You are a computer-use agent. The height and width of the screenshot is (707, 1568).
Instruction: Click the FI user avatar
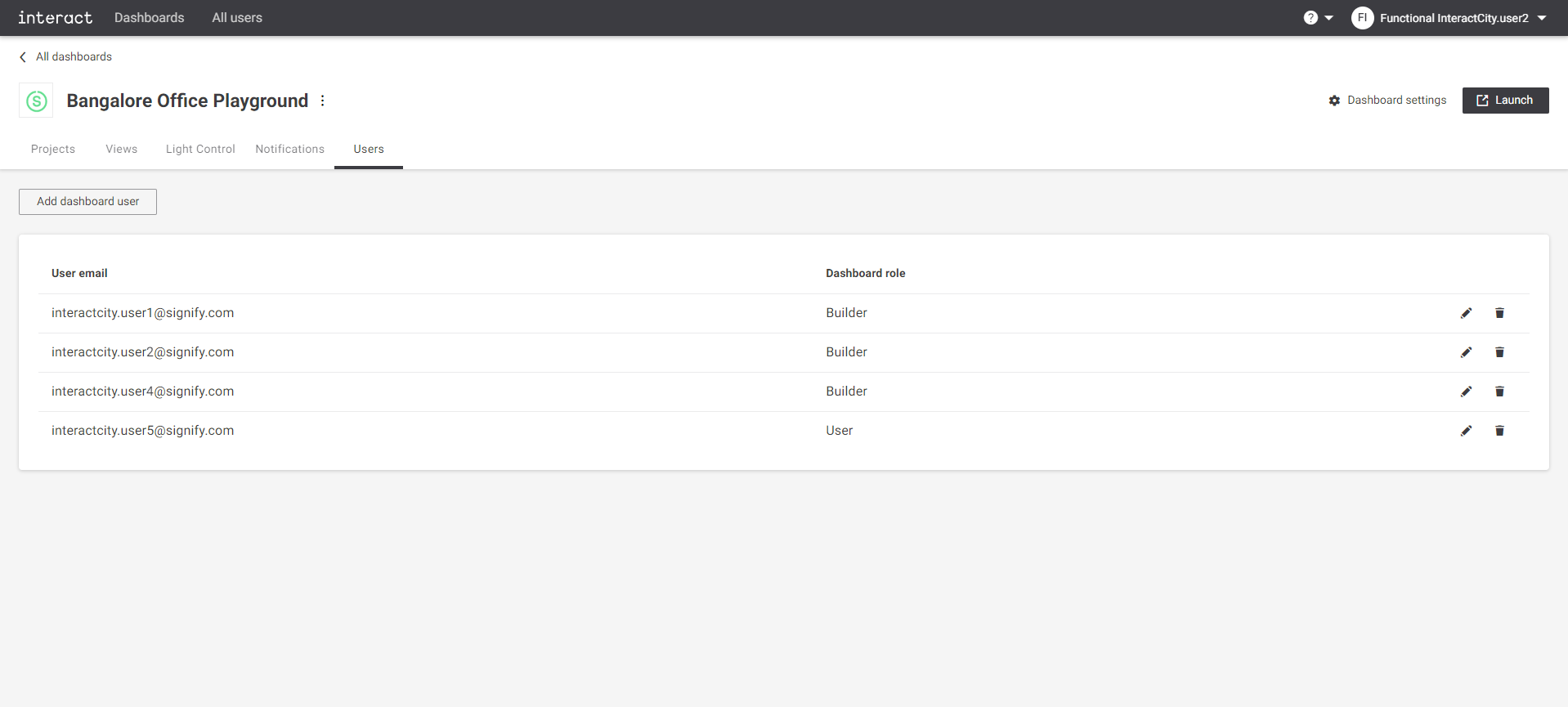coord(1362,18)
